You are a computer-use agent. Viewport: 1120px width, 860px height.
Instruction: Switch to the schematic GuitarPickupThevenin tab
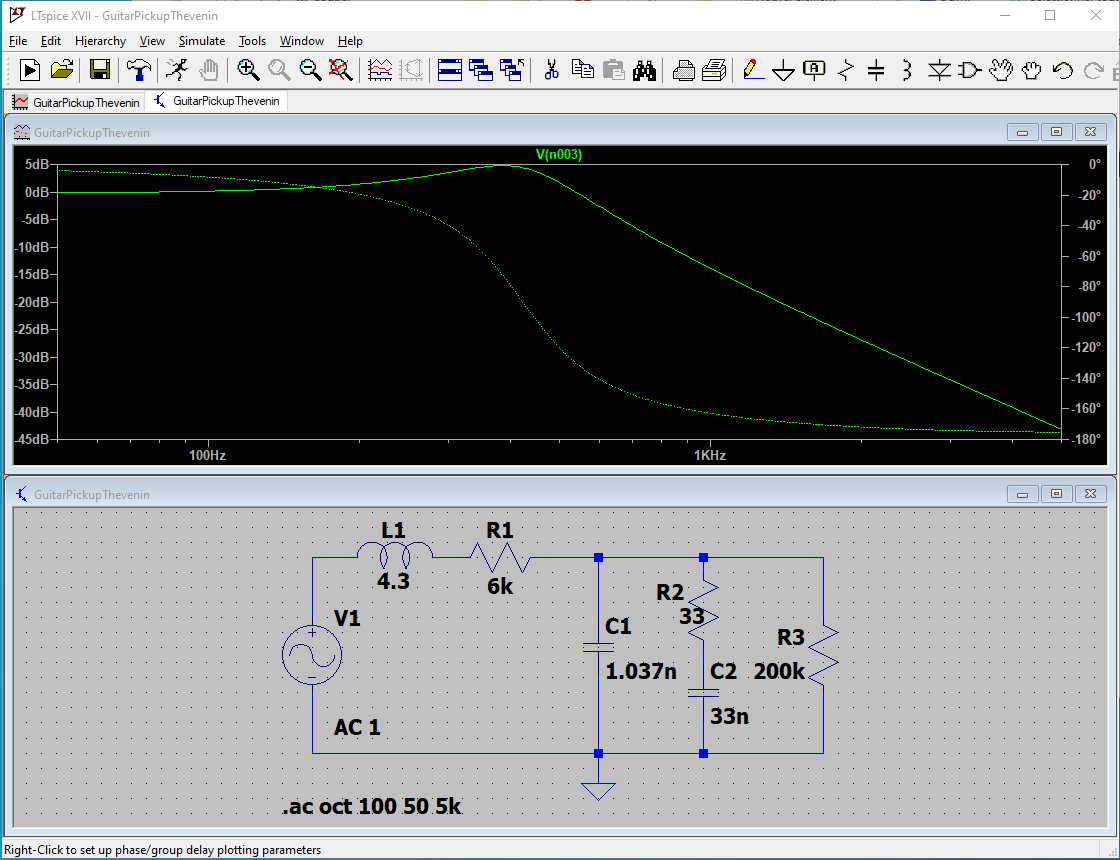(x=218, y=101)
